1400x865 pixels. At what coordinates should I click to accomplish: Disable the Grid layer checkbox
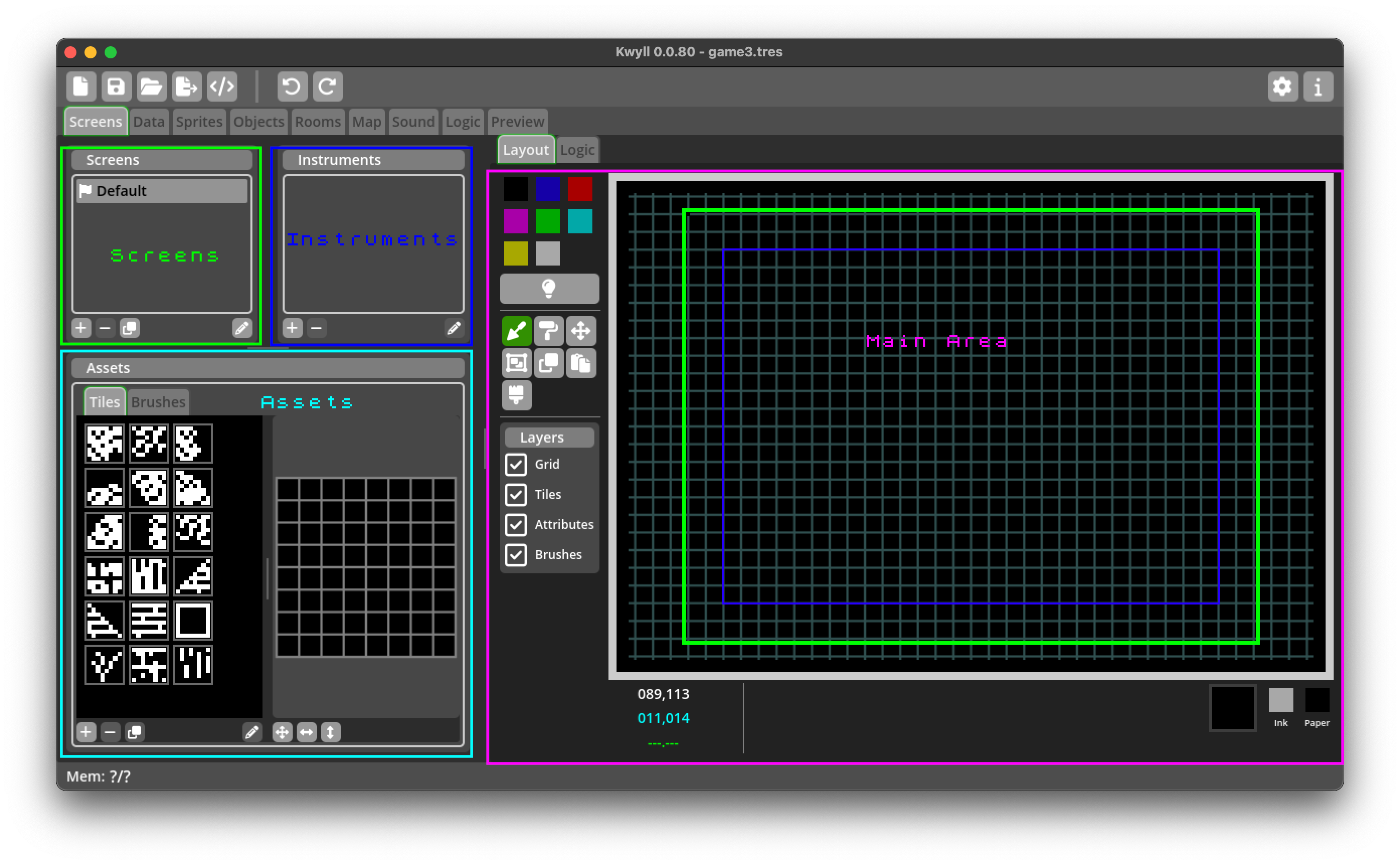[x=516, y=465]
